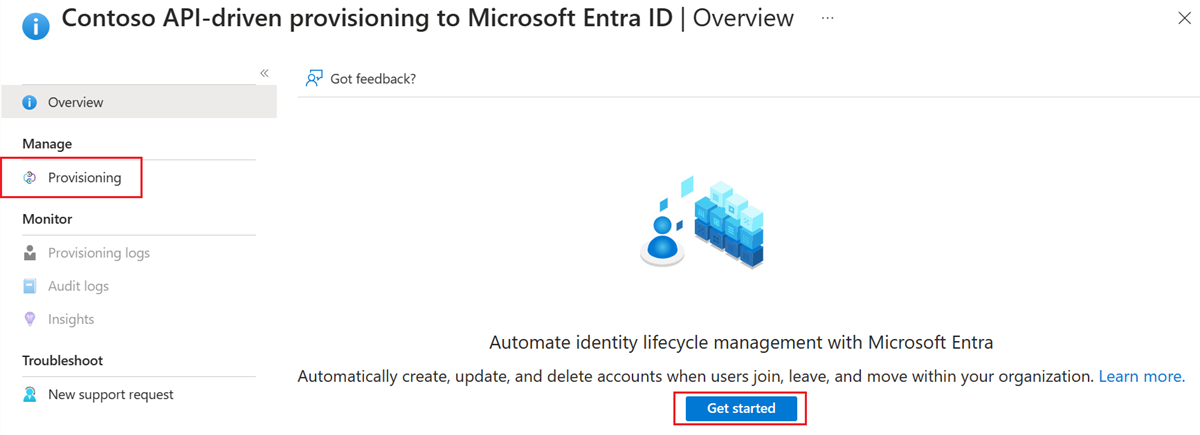Close the Overview pane with X
Image resolution: width=1200 pixels, height=435 pixels.
point(1184,19)
